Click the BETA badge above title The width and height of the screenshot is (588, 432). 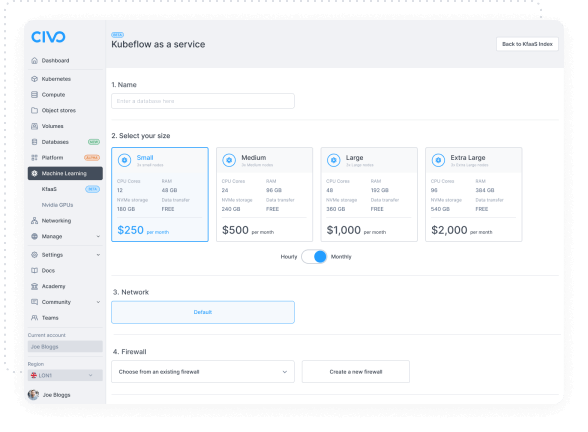(117, 34)
